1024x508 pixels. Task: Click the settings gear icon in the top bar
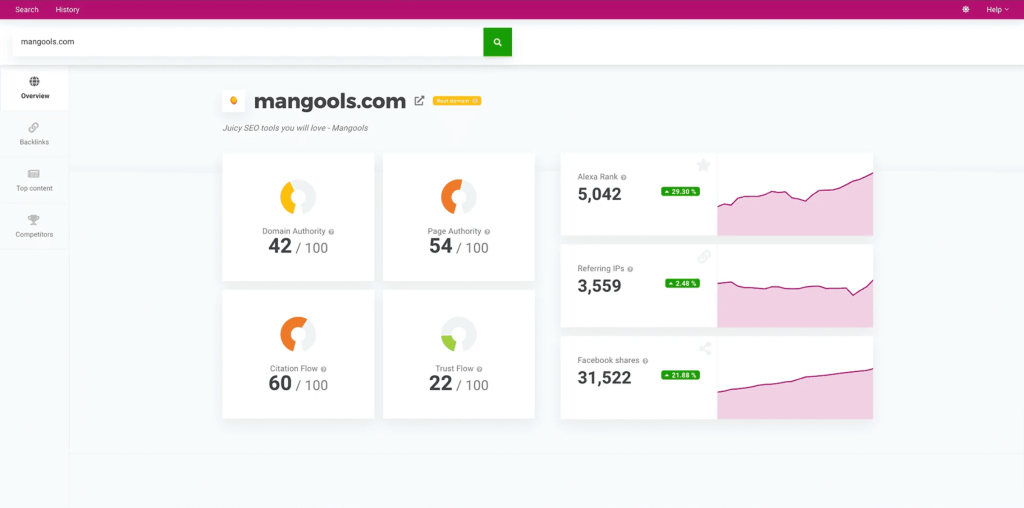pos(966,10)
